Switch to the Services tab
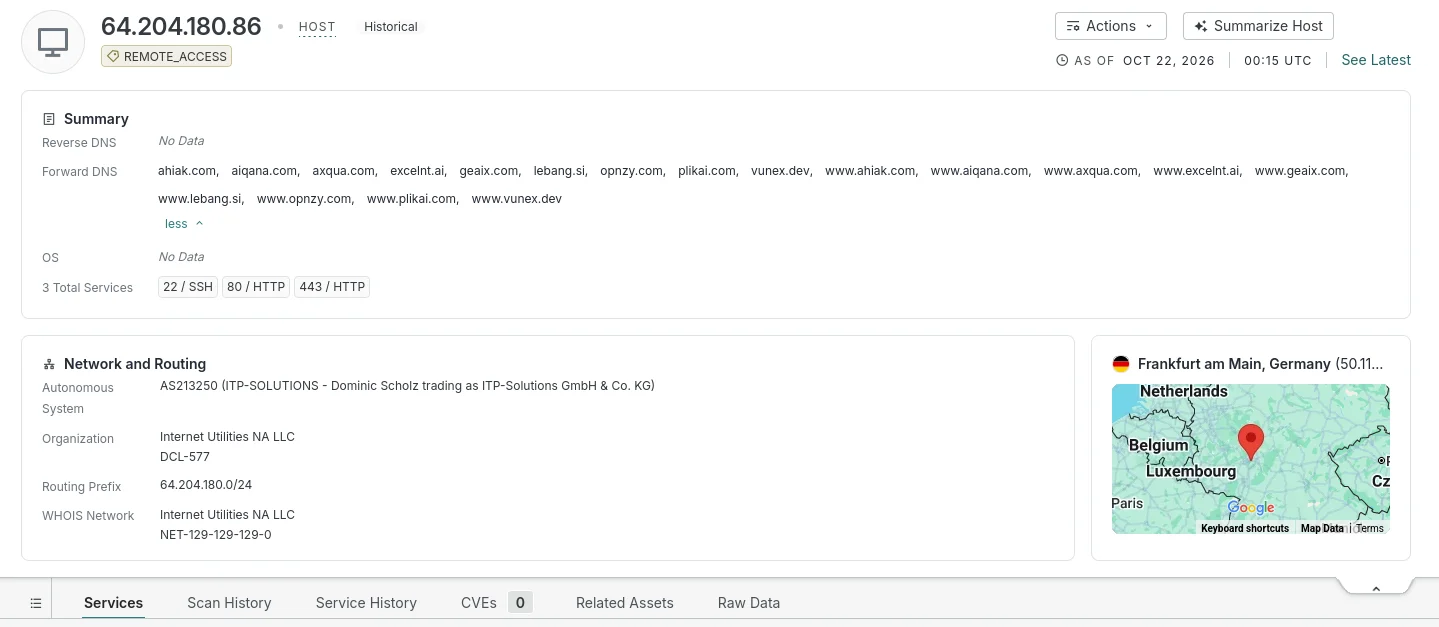 coord(113,603)
